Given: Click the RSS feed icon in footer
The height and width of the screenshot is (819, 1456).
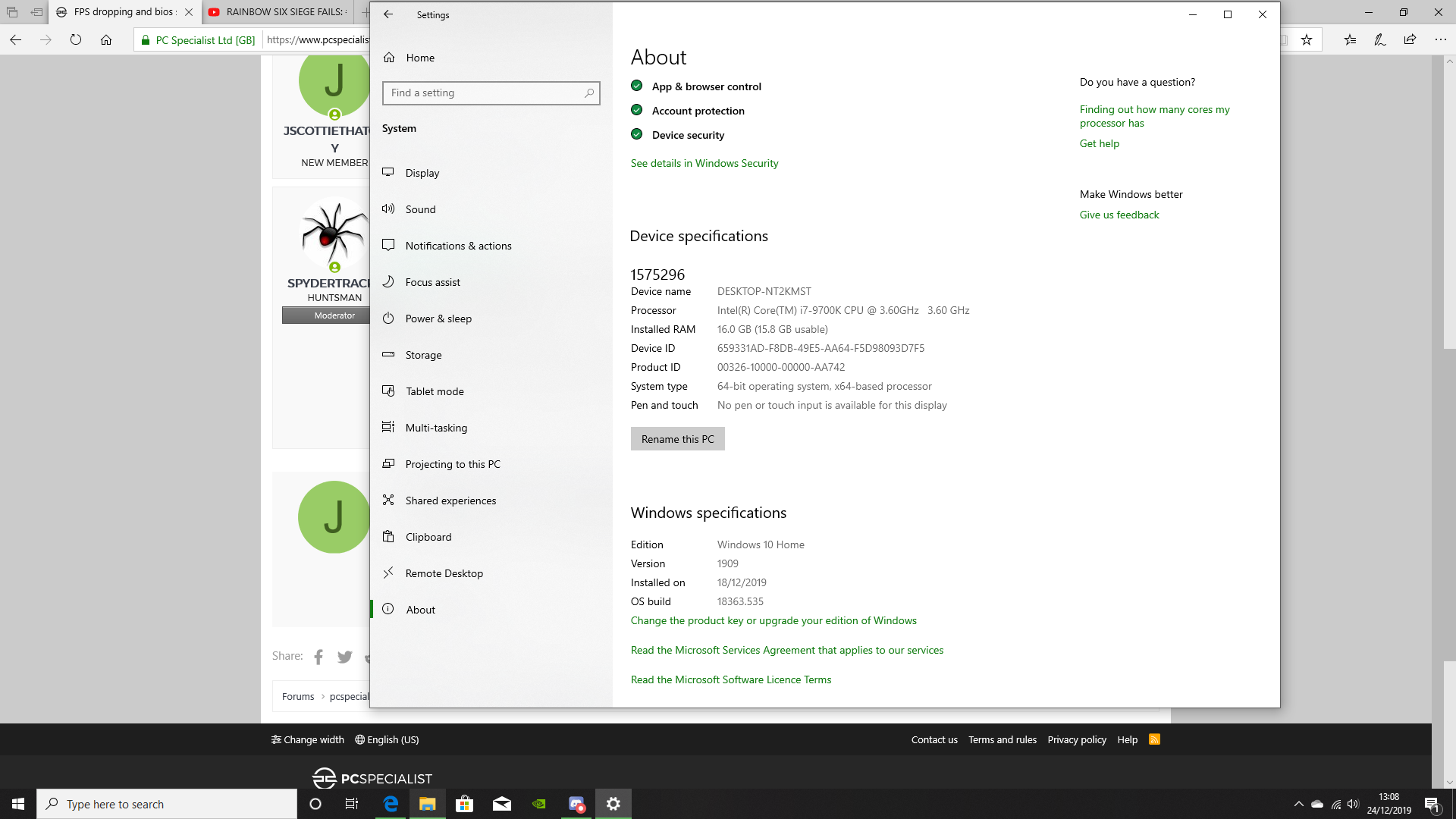Looking at the screenshot, I should coord(1154,739).
